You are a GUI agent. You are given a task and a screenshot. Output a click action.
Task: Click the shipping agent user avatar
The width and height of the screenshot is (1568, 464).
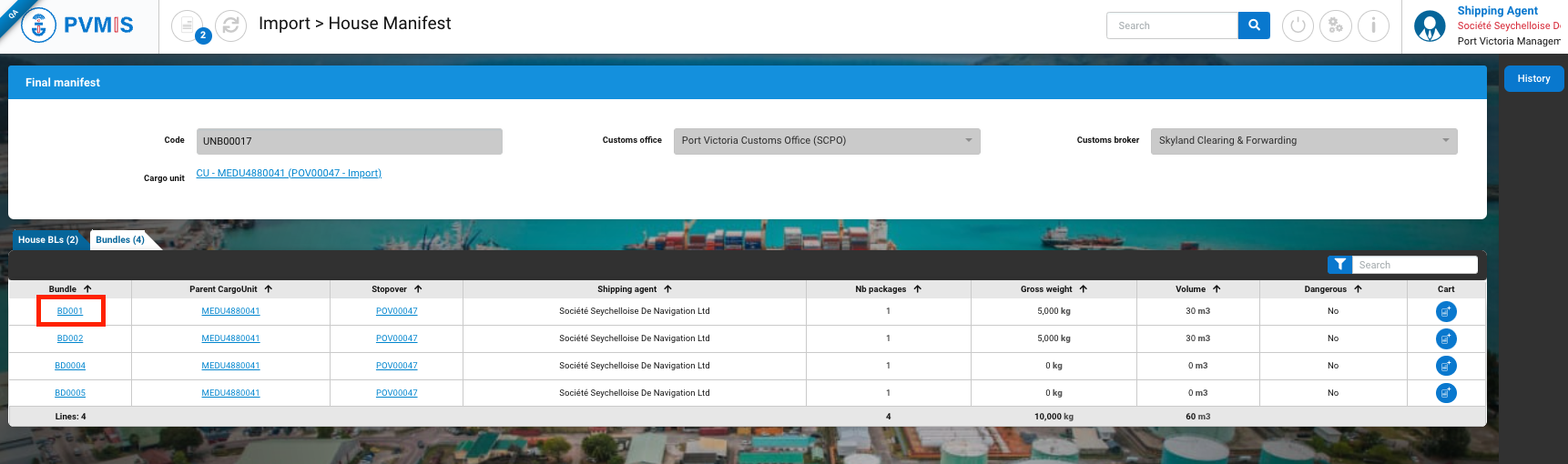click(1430, 26)
